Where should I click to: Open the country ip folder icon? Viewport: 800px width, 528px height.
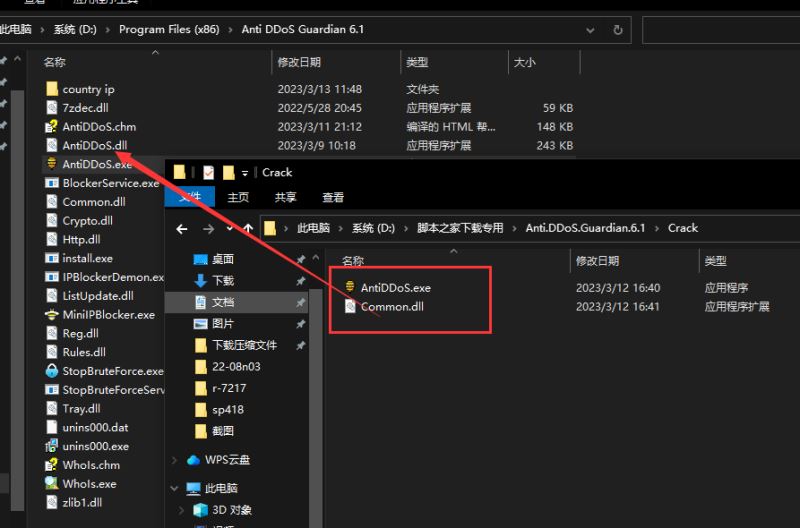click(x=52, y=89)
